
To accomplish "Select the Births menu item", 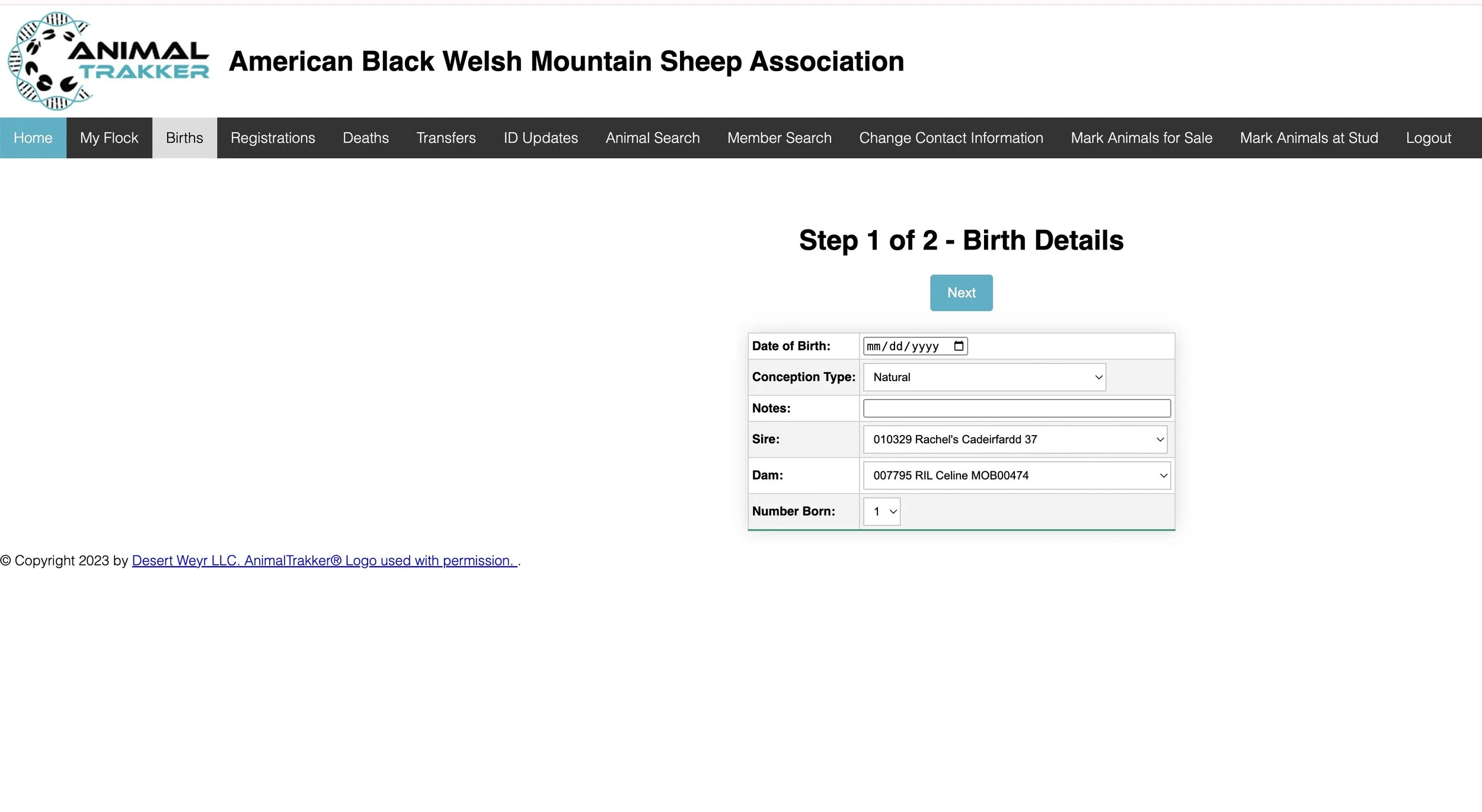I will coord(184,138).
